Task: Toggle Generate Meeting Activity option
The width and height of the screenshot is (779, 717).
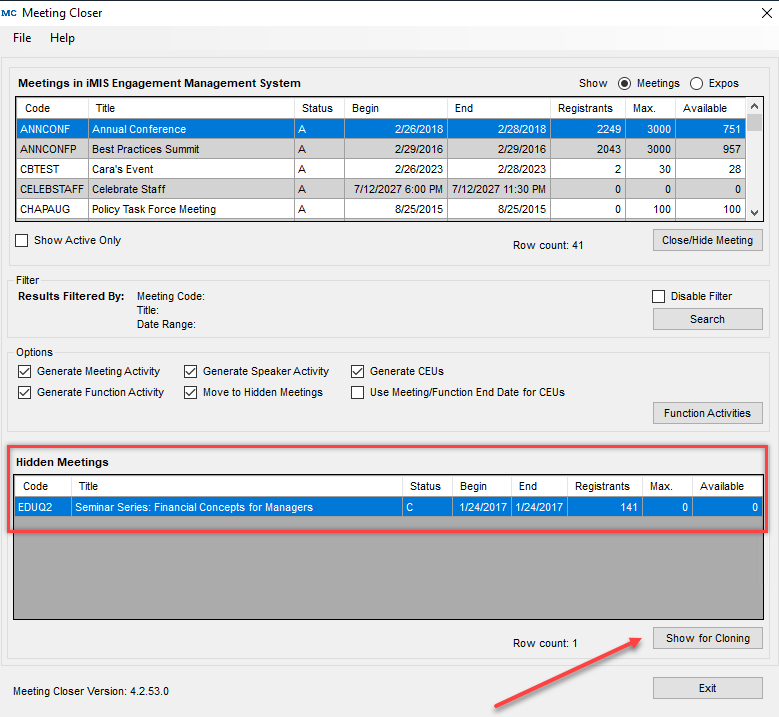Action: 25,371
